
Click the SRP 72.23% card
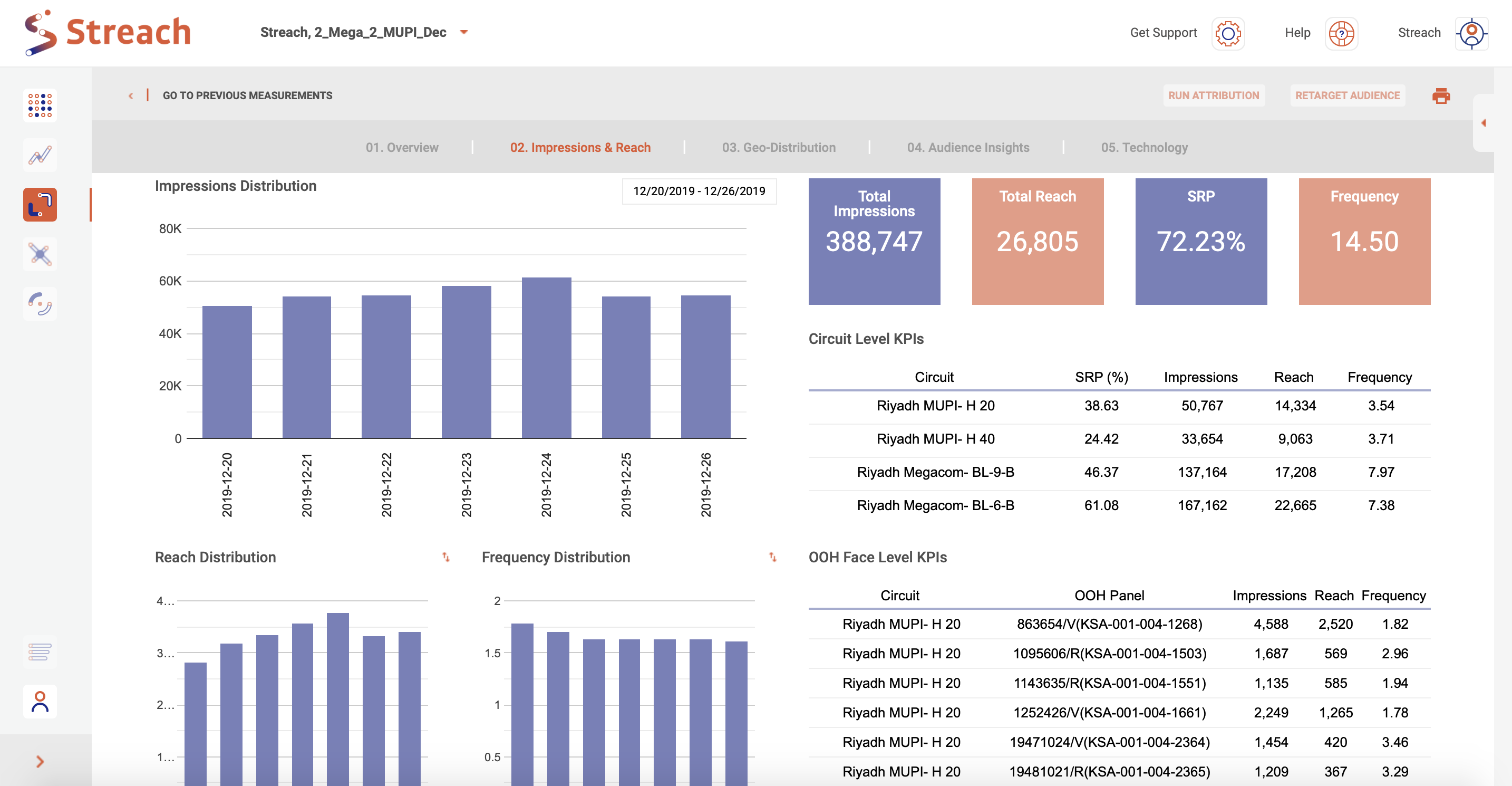pyautogui.click(x=1201, y=242)
